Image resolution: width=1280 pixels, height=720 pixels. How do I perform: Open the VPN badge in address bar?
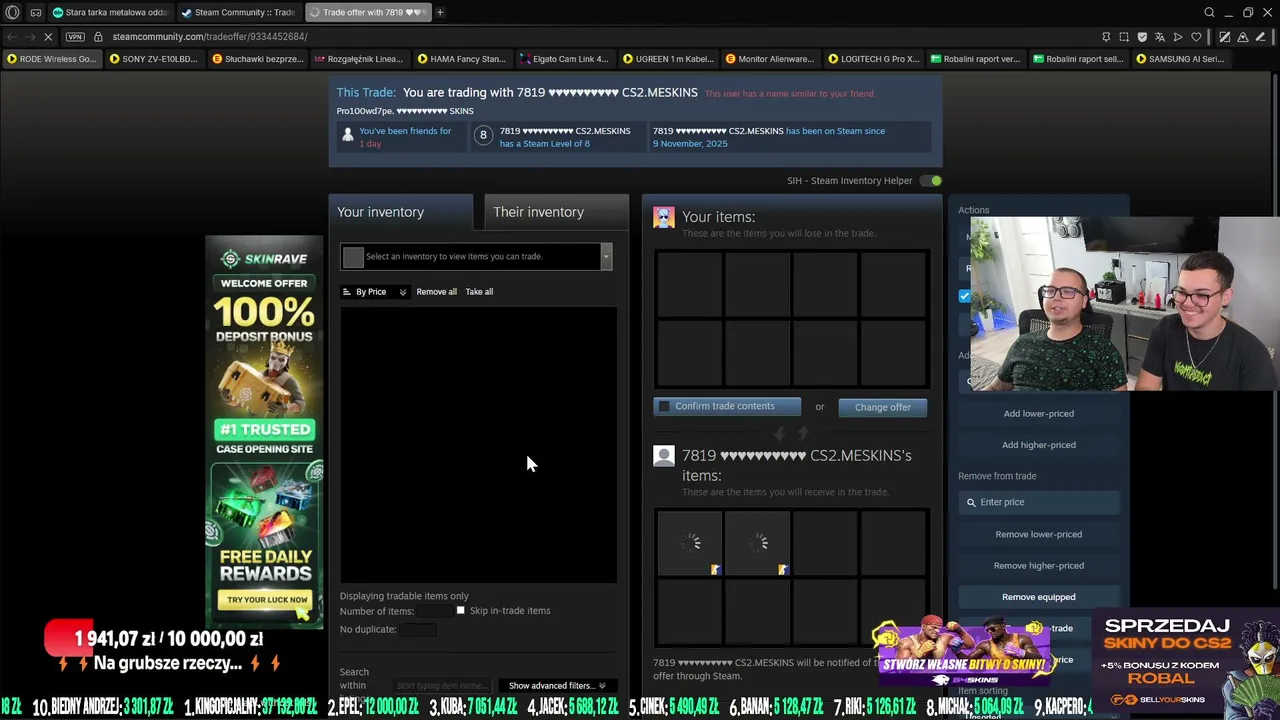click(75, 37)
